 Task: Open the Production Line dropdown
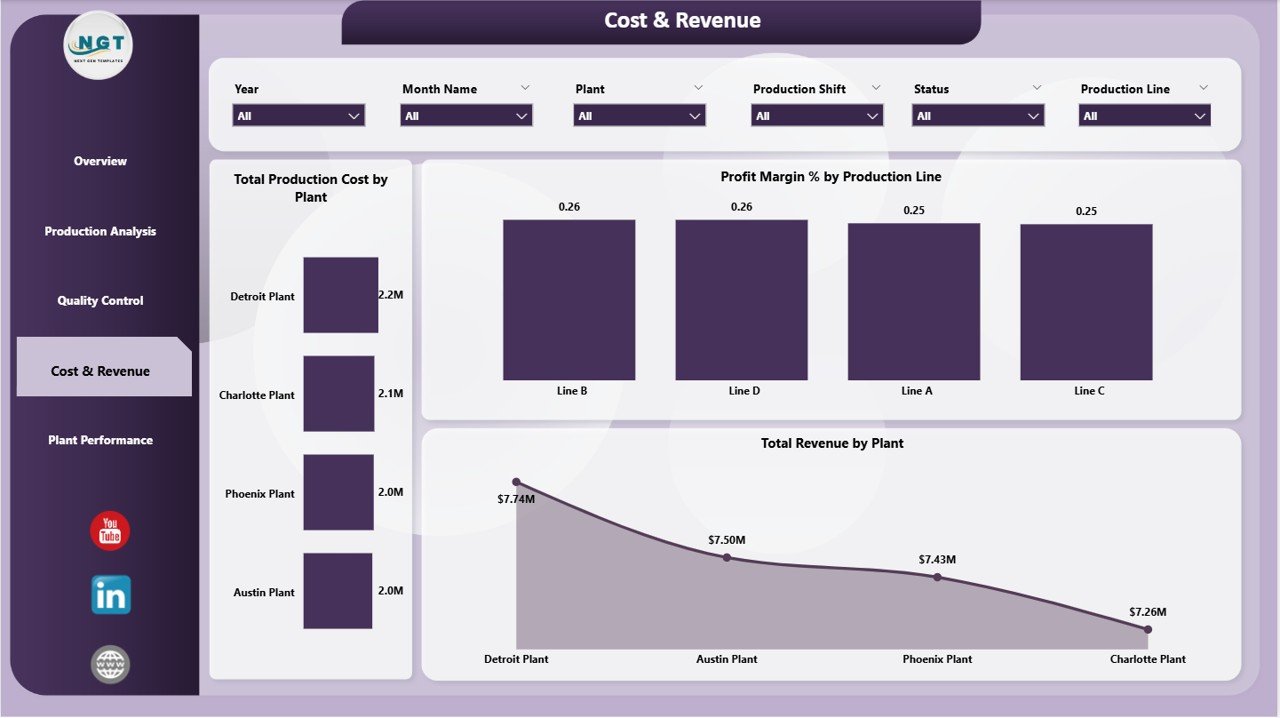1143,115
